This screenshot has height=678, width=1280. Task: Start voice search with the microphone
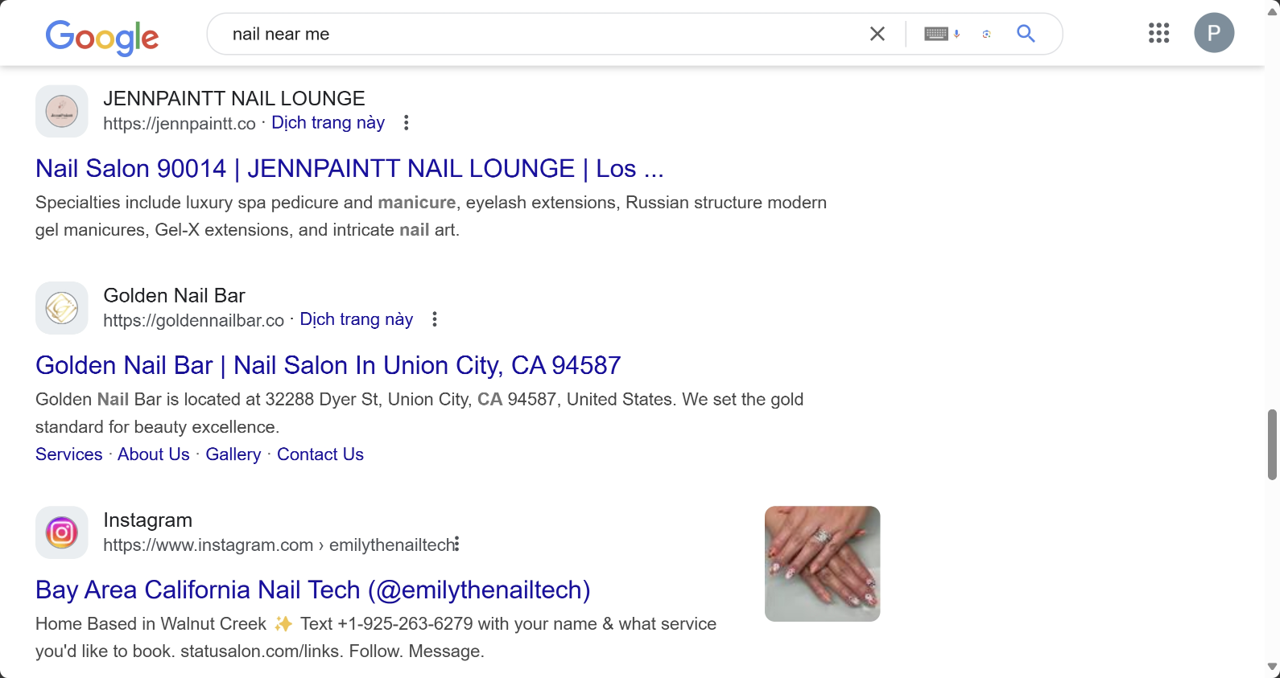pyautogui.click(x=957, y=34)
